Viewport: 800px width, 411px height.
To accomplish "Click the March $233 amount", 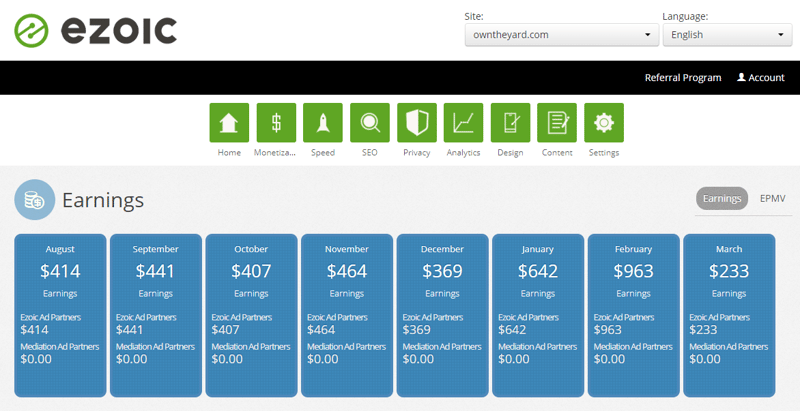I will [x=729, y=271].
